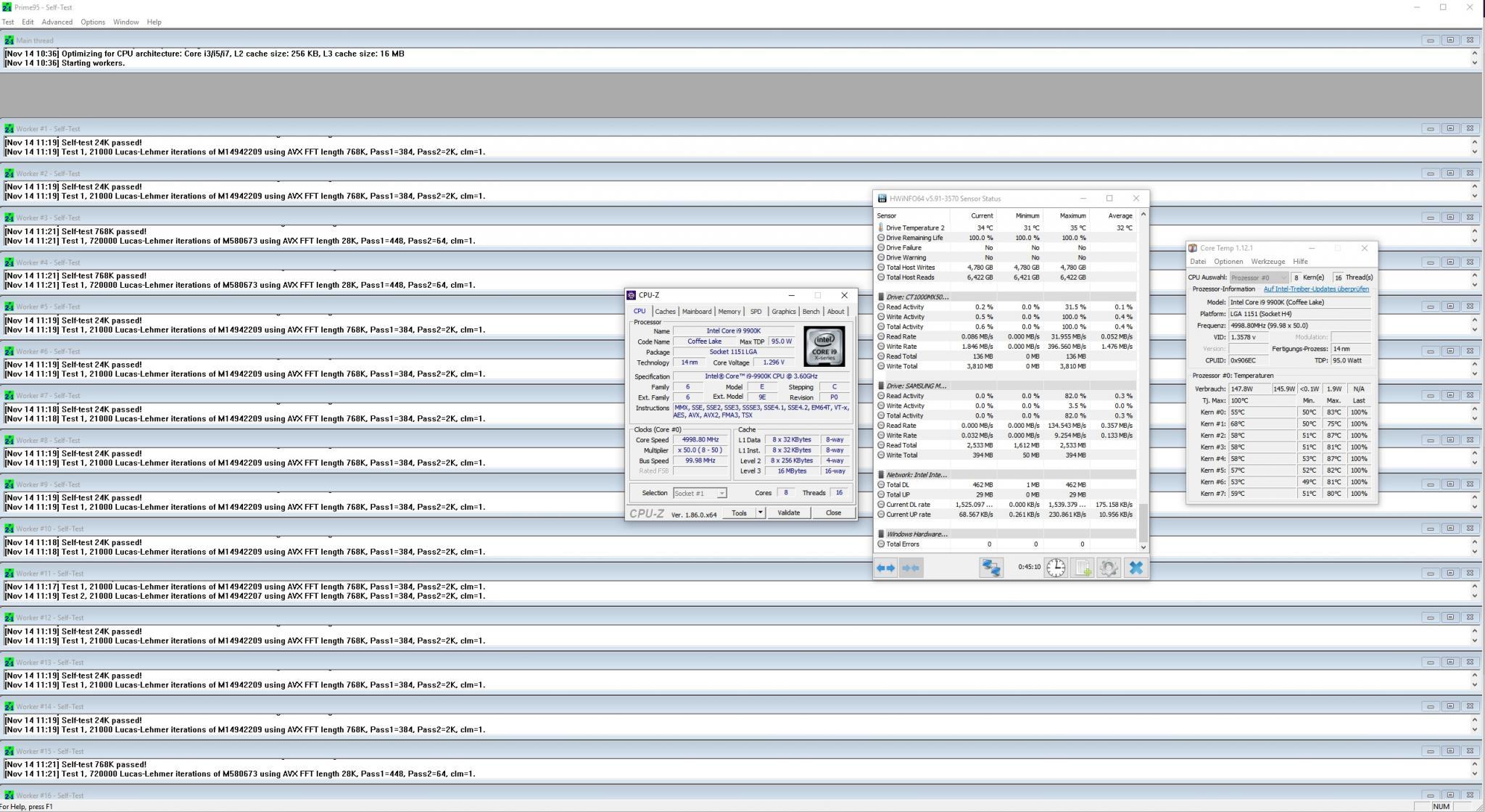Open the CPU-Z Tools dropdown arrow
The width and height of the screenshot is (1485, 812).
(x=760, y=513)
